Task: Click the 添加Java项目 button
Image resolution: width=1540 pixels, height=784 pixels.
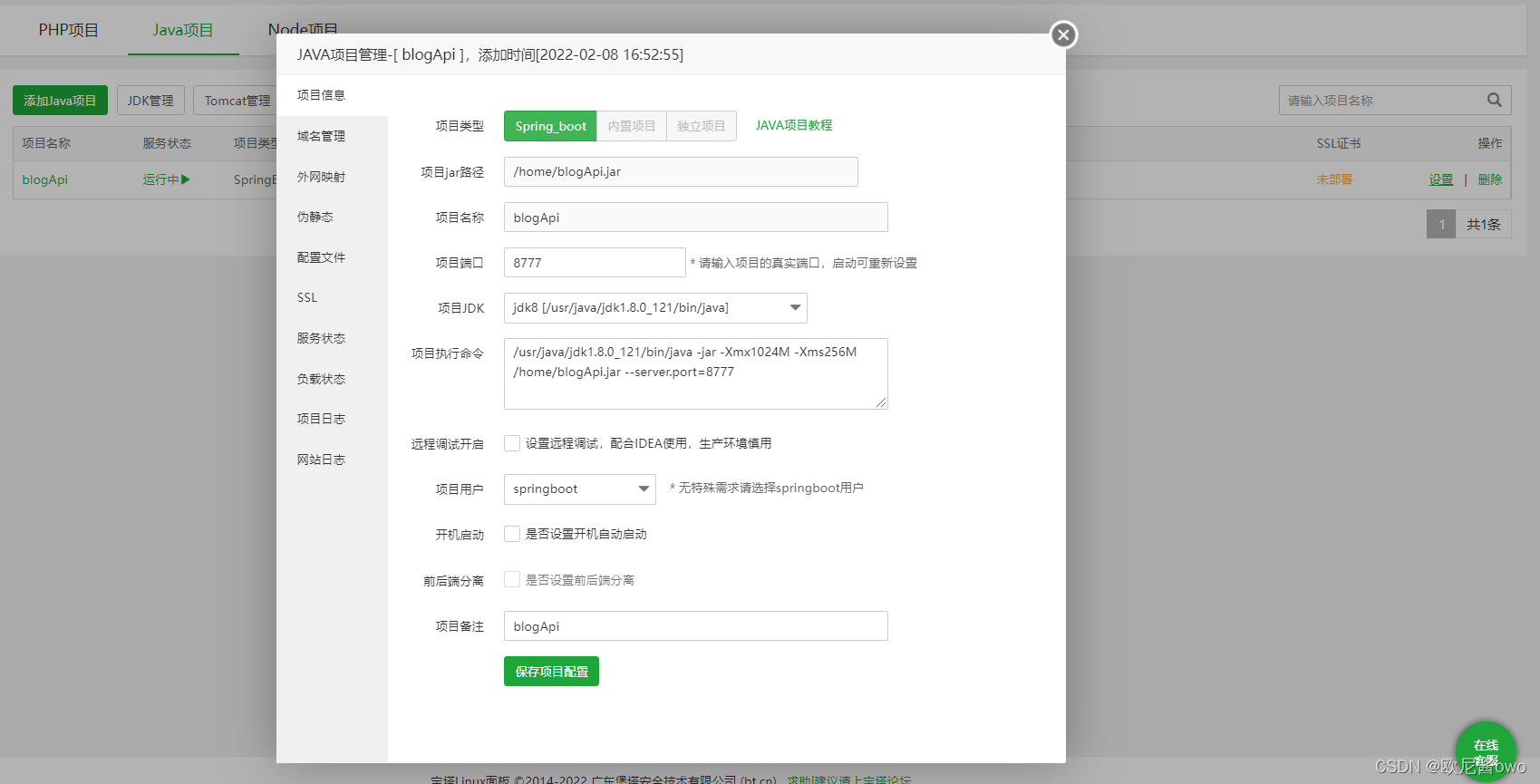Action: [x=60, y=101]
